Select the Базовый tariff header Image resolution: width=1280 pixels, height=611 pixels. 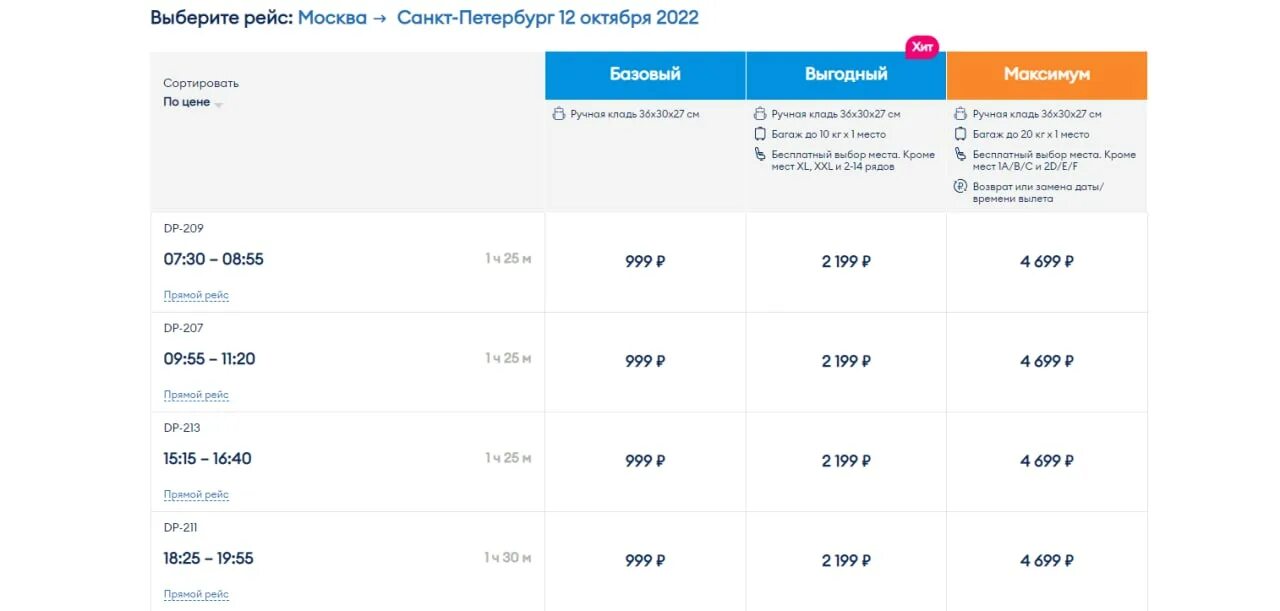tap(645, 75)
